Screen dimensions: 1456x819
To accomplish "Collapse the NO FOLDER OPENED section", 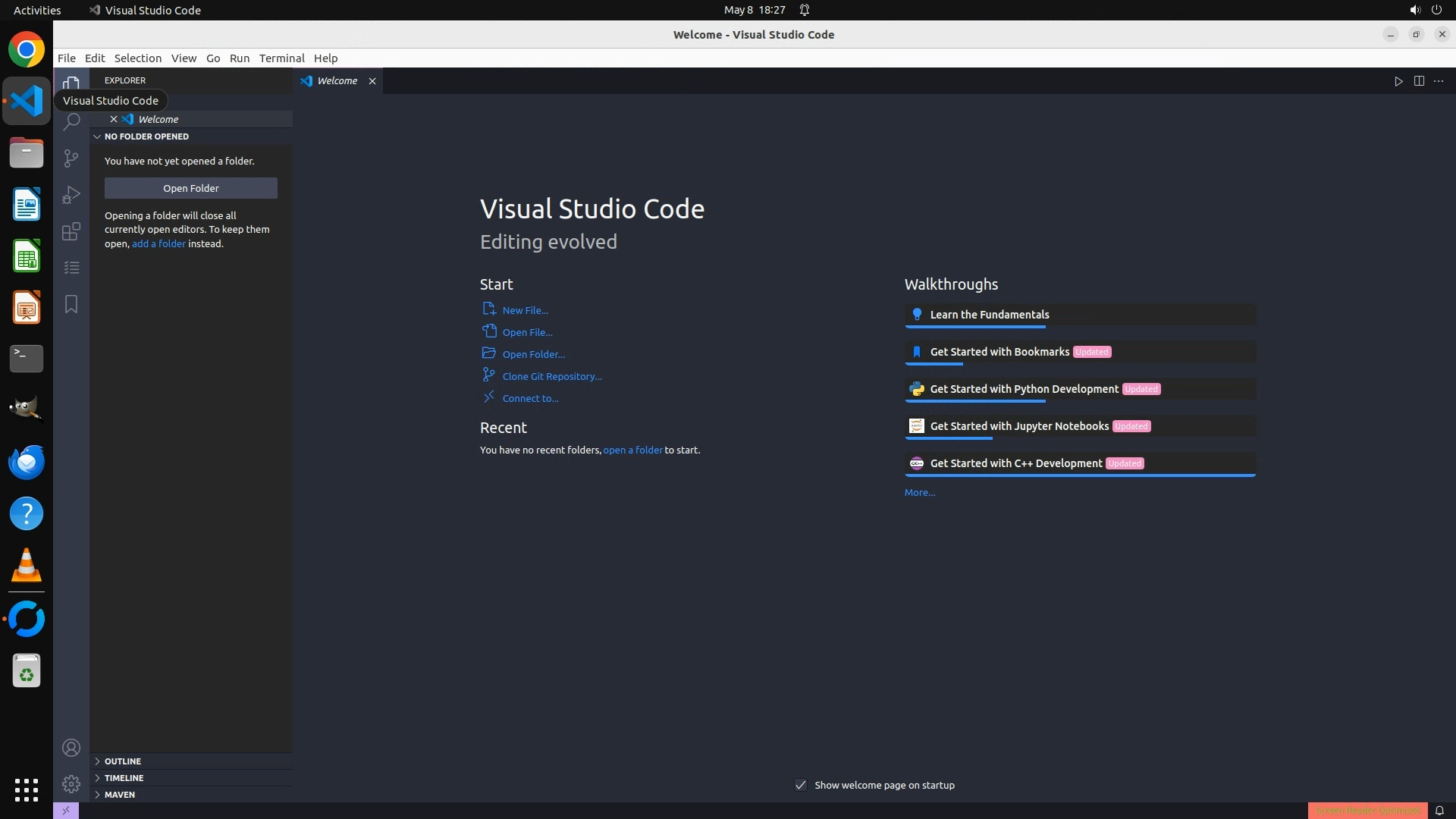I will (146, 136).
